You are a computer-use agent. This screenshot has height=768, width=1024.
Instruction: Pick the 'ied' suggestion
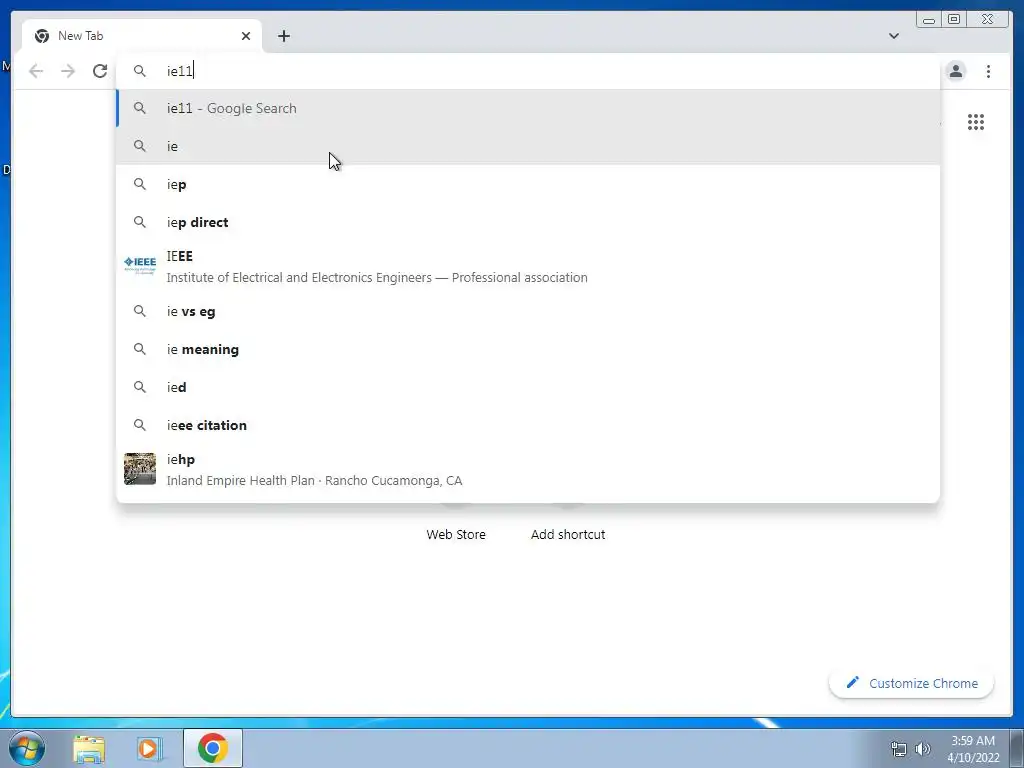click(x=528, y=387)
